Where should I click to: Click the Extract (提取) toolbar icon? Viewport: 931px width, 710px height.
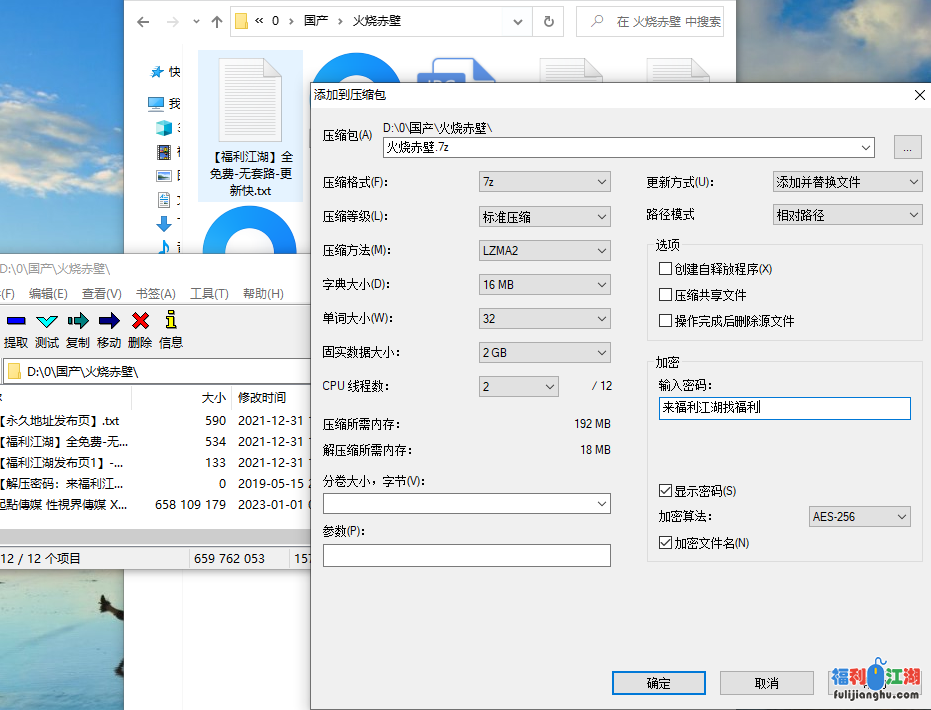click(x=16, y=321)
